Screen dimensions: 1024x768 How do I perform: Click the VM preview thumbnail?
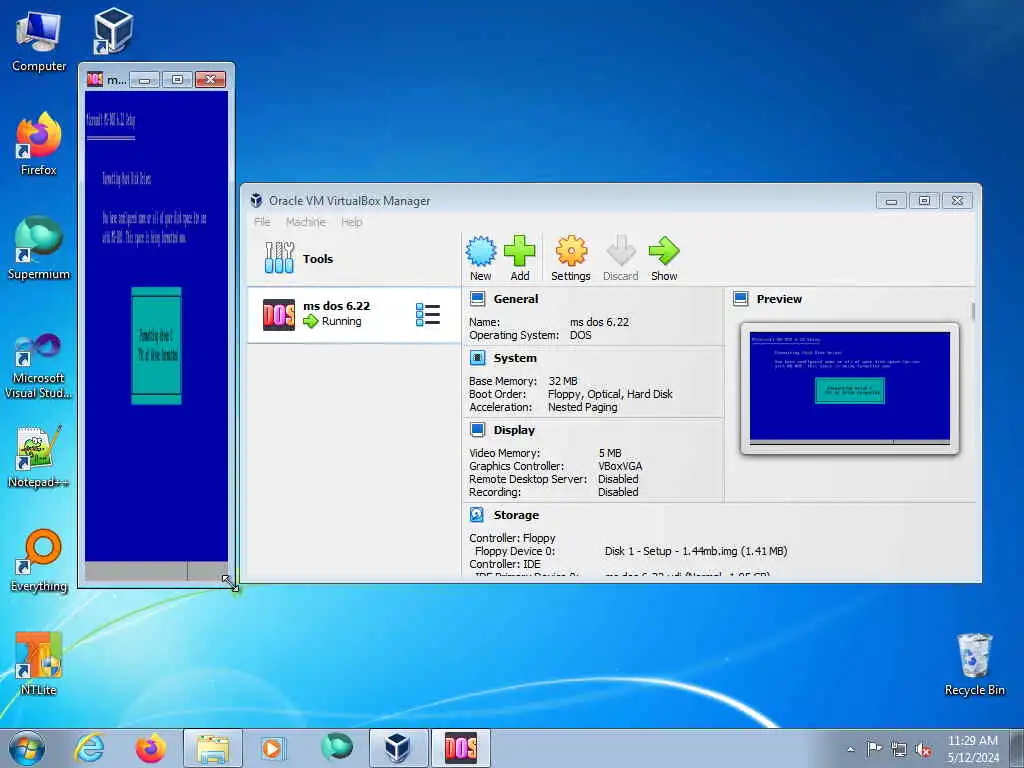pos(850,388)
